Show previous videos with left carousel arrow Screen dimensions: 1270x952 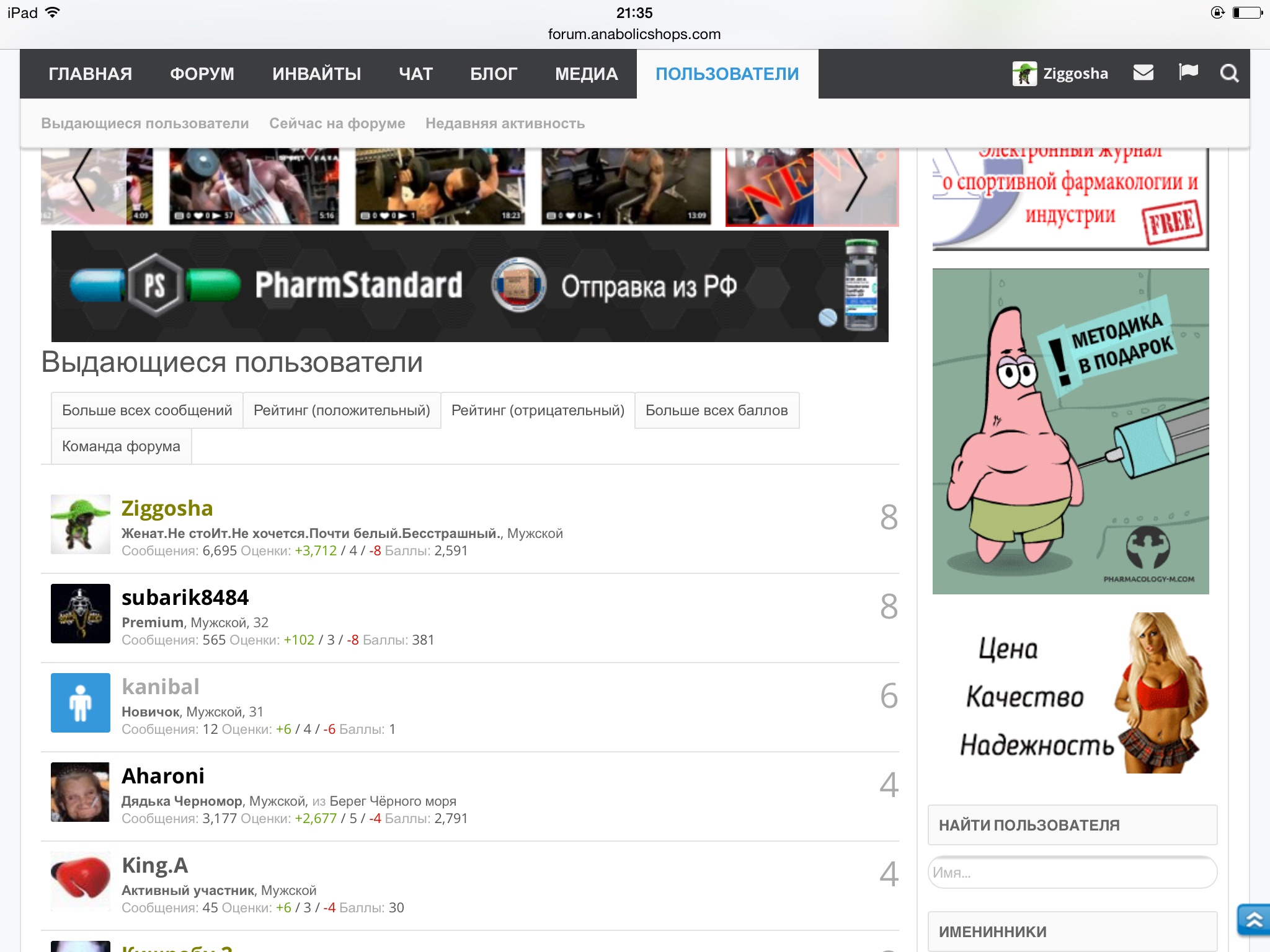[x=84, y=179]
